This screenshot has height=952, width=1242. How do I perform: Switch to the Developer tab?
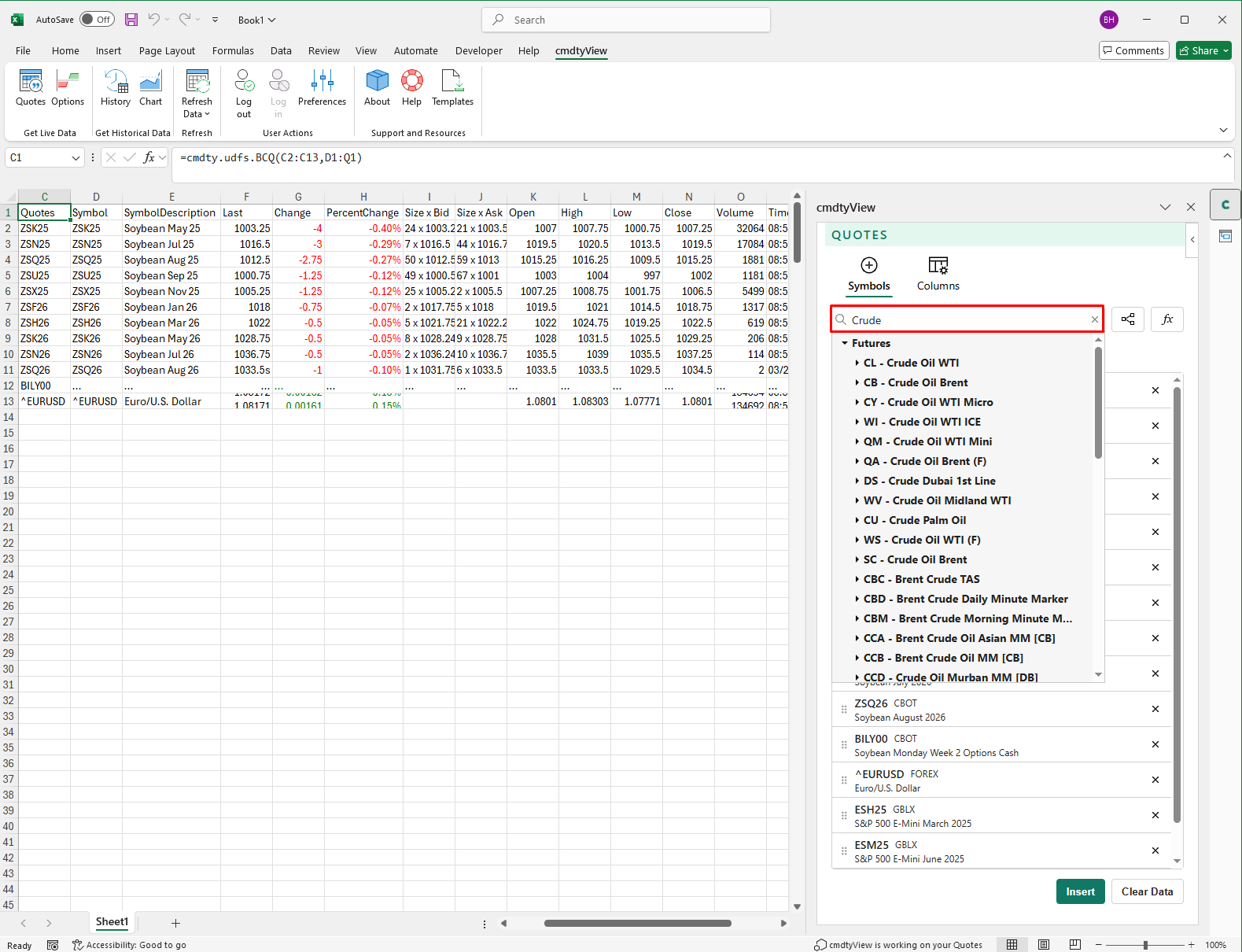point(478,50)
